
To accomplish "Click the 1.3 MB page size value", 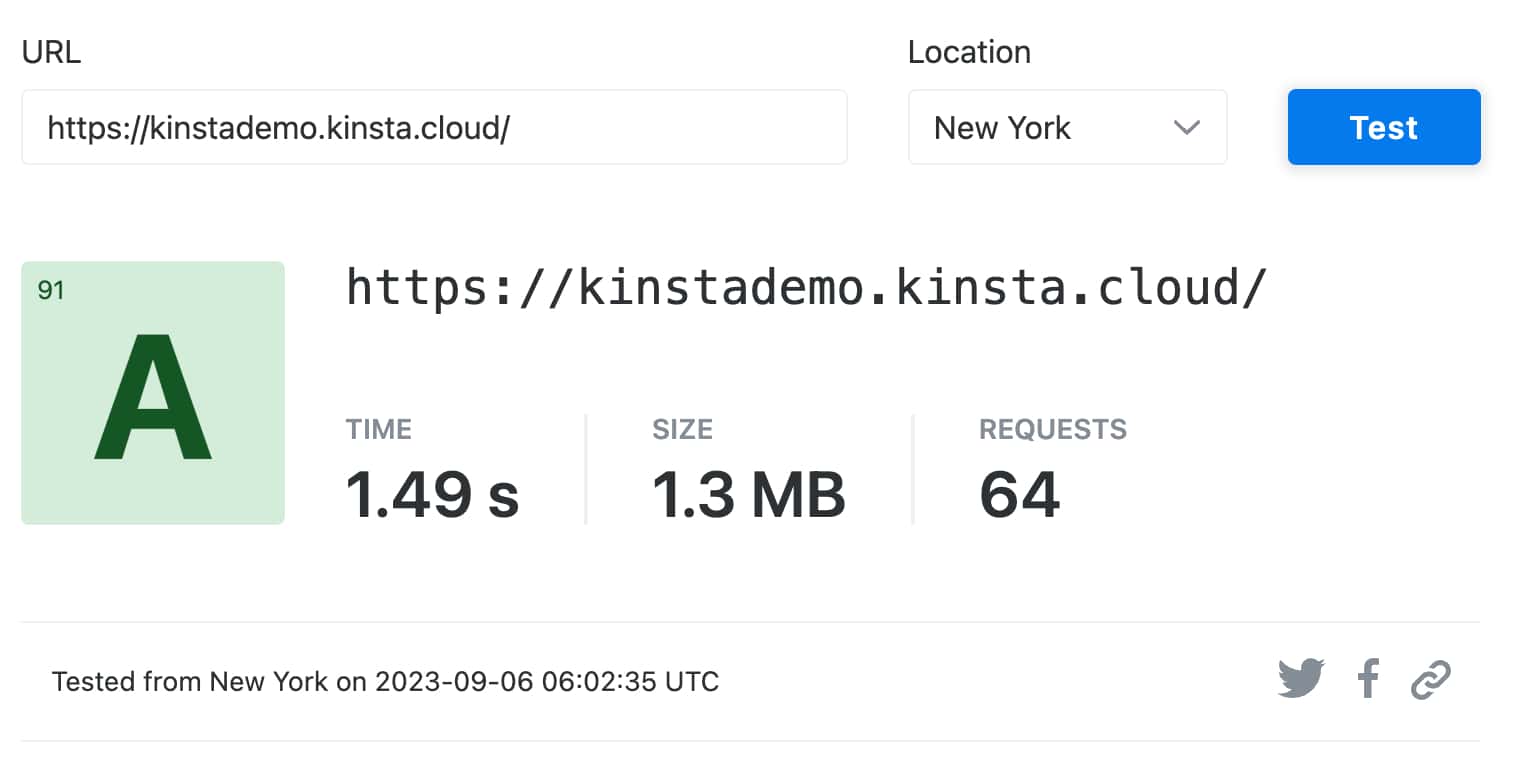I will 749,494.
